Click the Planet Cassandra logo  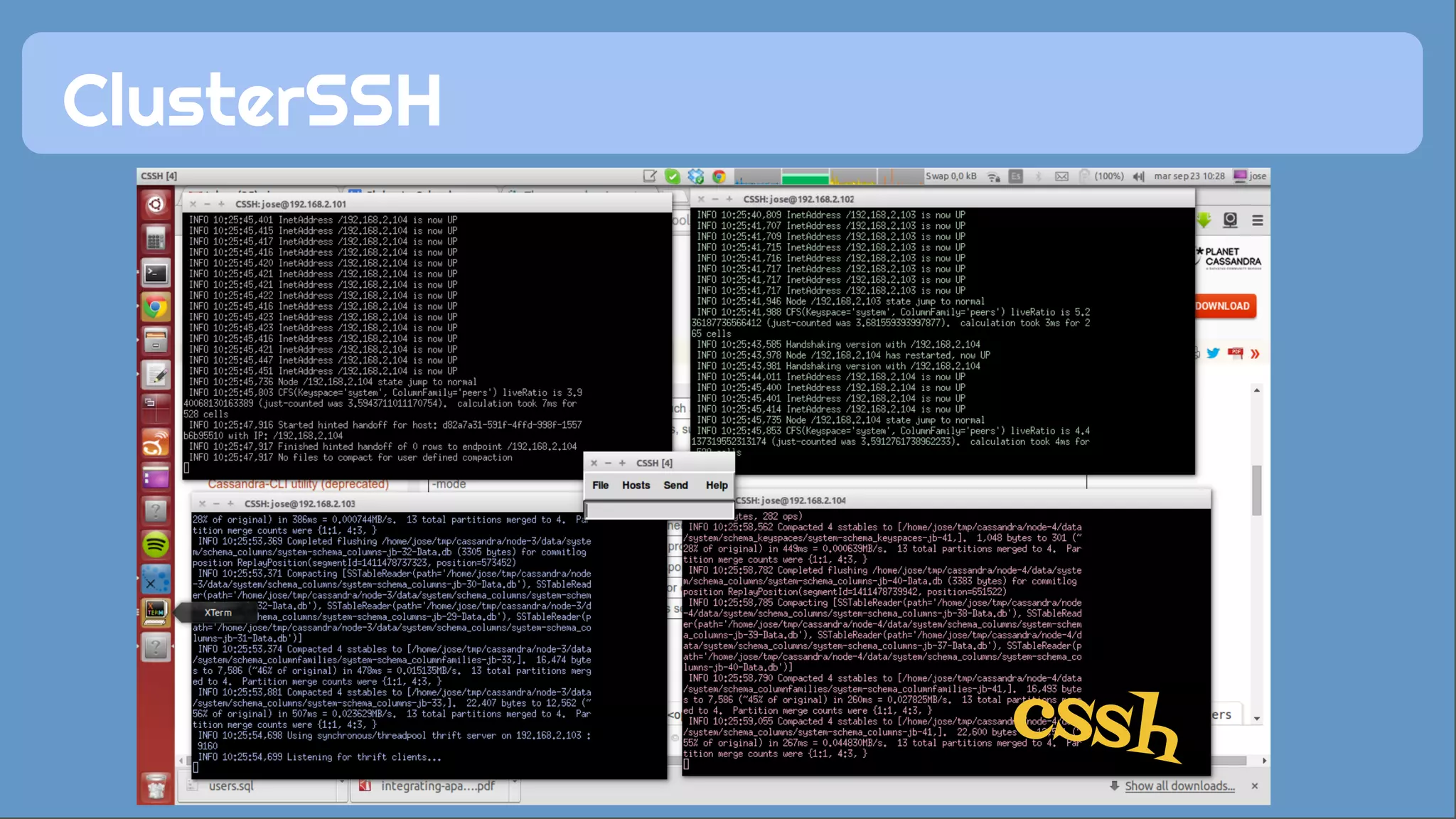1228,257
